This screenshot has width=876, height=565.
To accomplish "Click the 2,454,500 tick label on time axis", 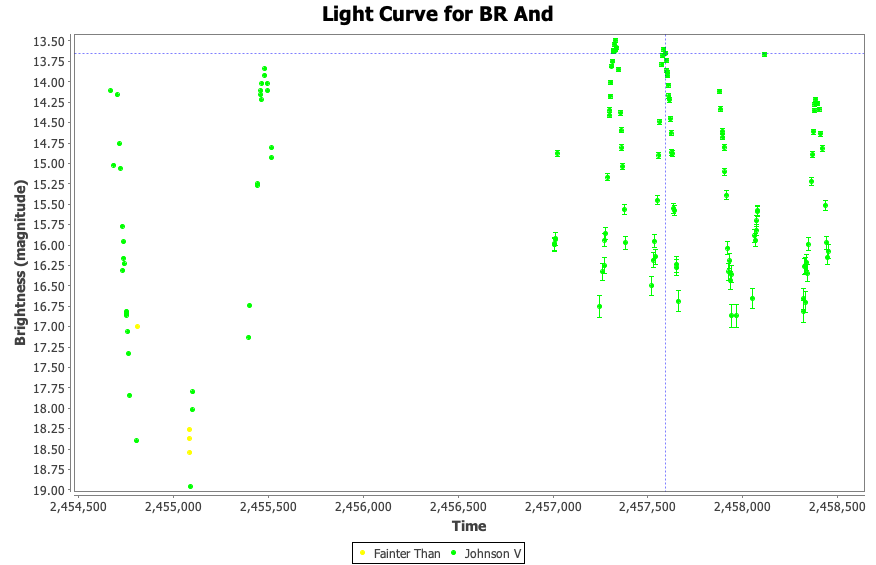I will 78,506.
